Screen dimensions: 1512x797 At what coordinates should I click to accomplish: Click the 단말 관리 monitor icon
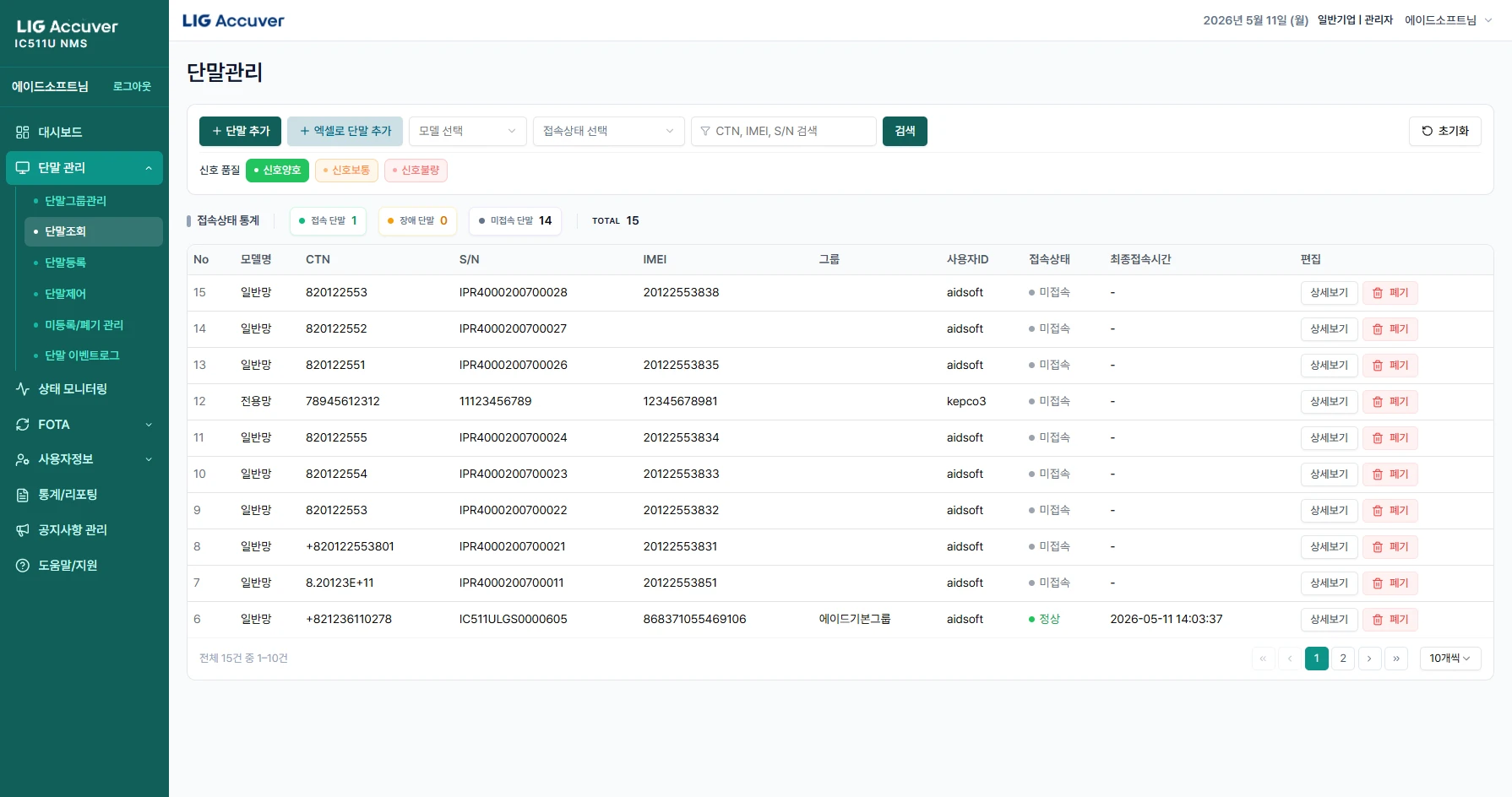[23, 168]
